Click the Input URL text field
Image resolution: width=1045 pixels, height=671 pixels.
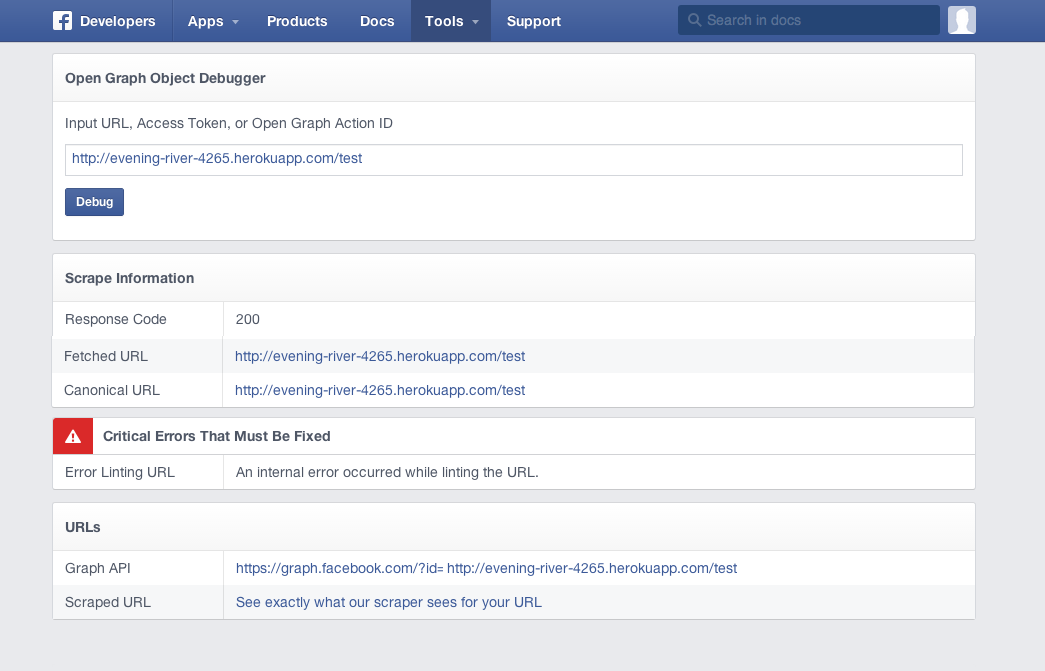tap(513, 160)
